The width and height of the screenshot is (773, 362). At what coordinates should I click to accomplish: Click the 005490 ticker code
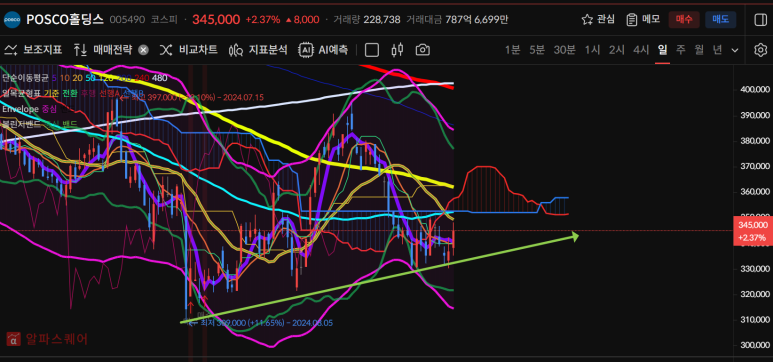[127, 20]
